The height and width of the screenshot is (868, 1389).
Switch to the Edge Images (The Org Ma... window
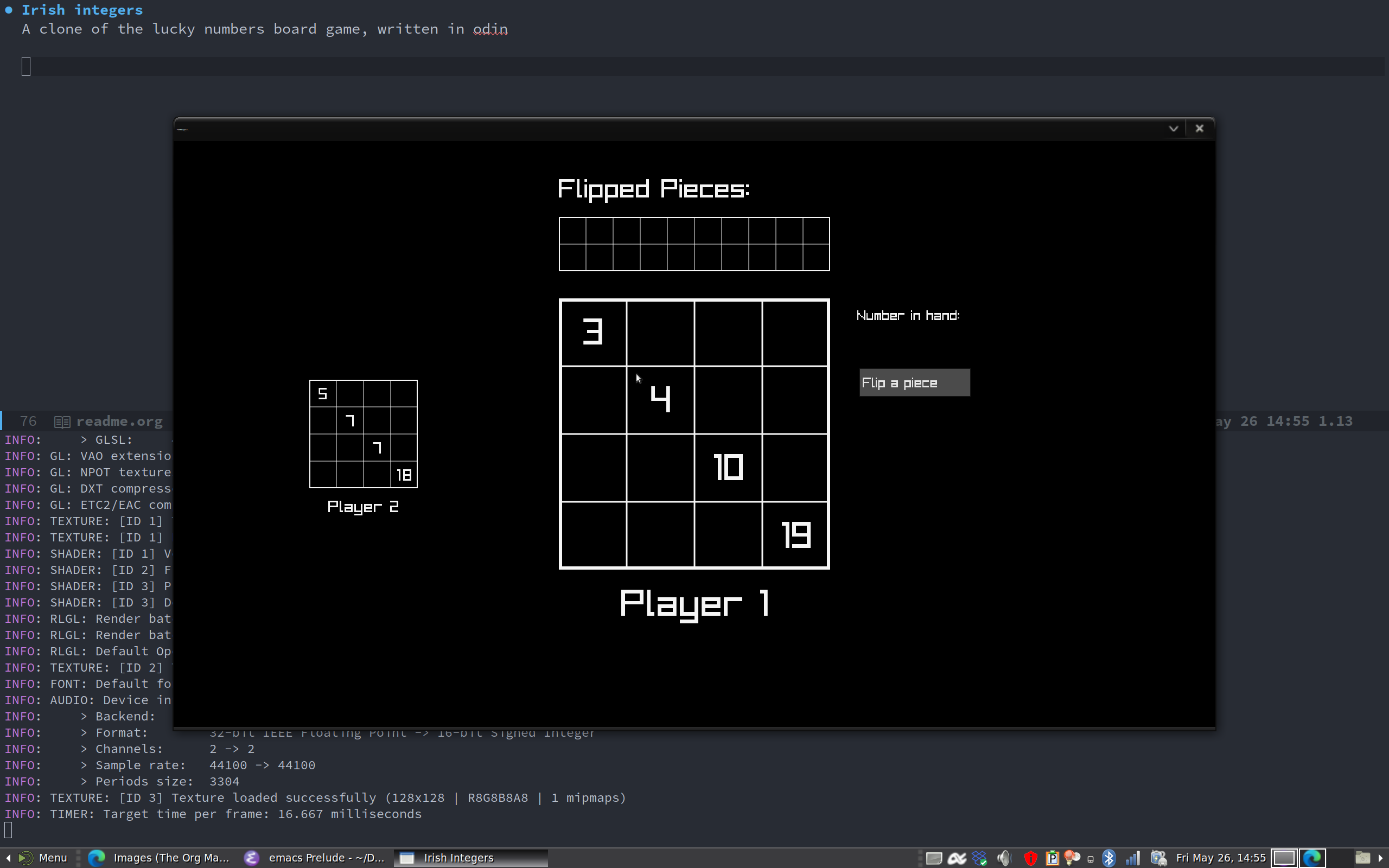click(159, 858)
